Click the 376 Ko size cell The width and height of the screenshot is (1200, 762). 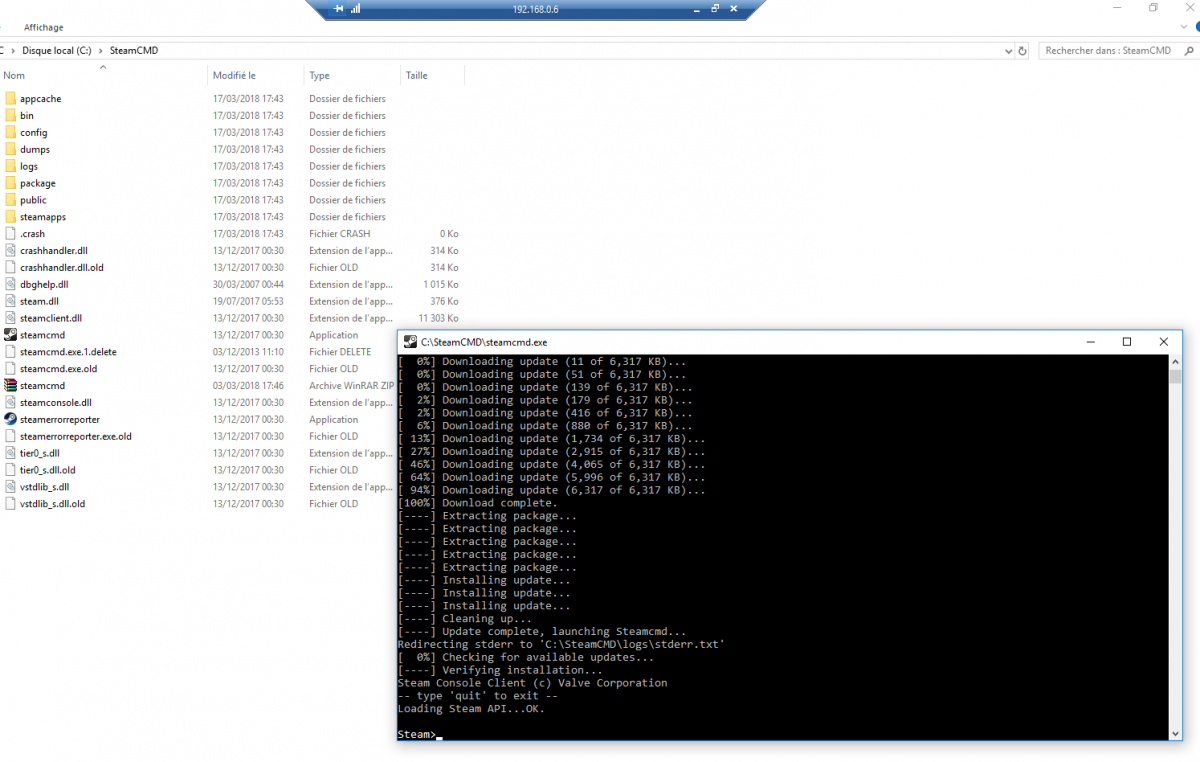click(444, 301)
